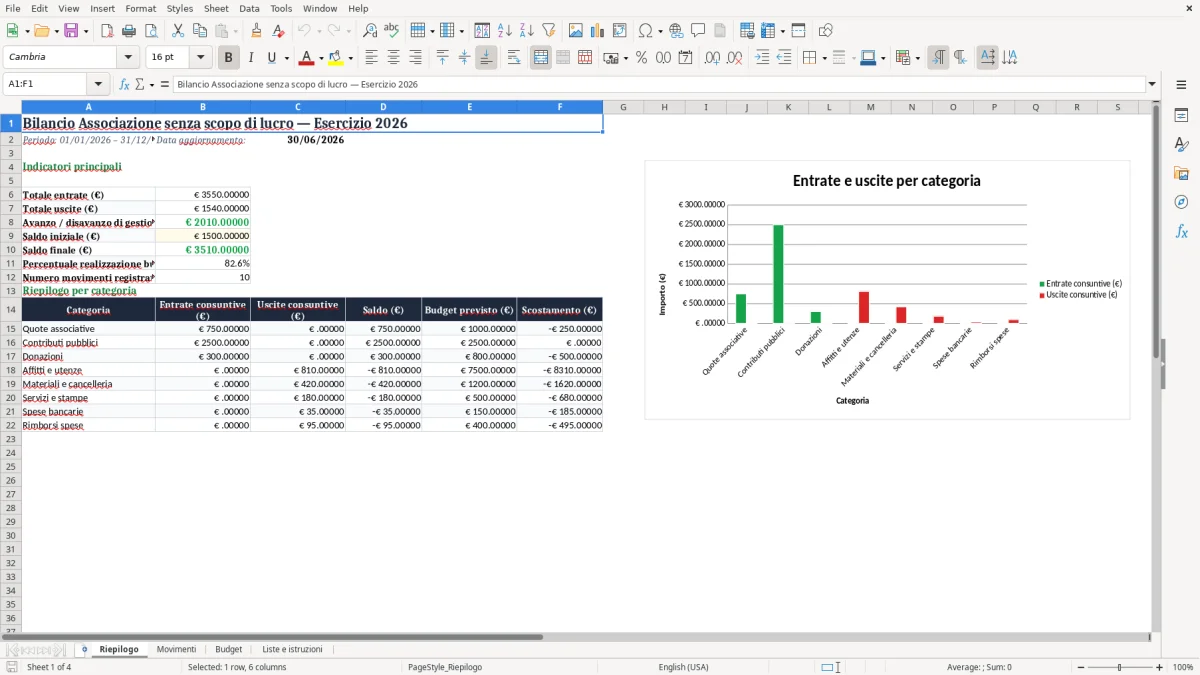Toggle Merge and Center Cells

coord(541,58)
